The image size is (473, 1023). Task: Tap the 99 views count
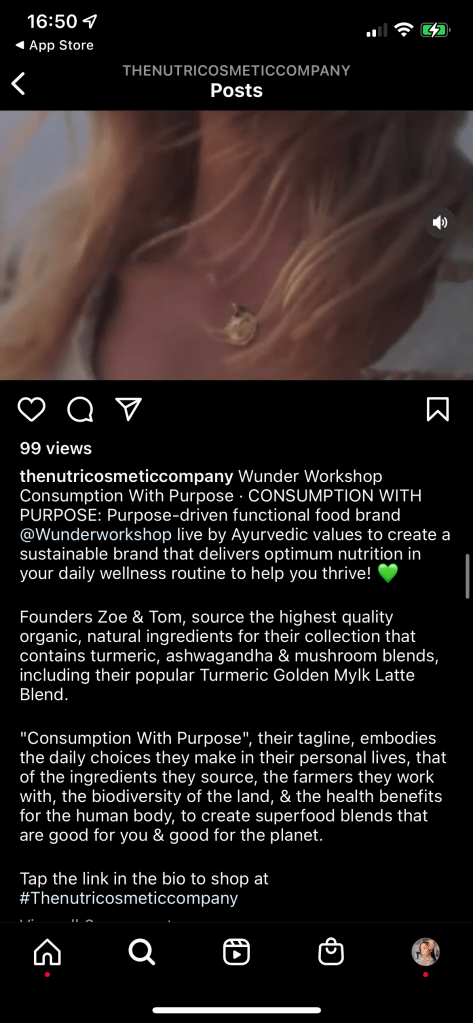(56, 448)
